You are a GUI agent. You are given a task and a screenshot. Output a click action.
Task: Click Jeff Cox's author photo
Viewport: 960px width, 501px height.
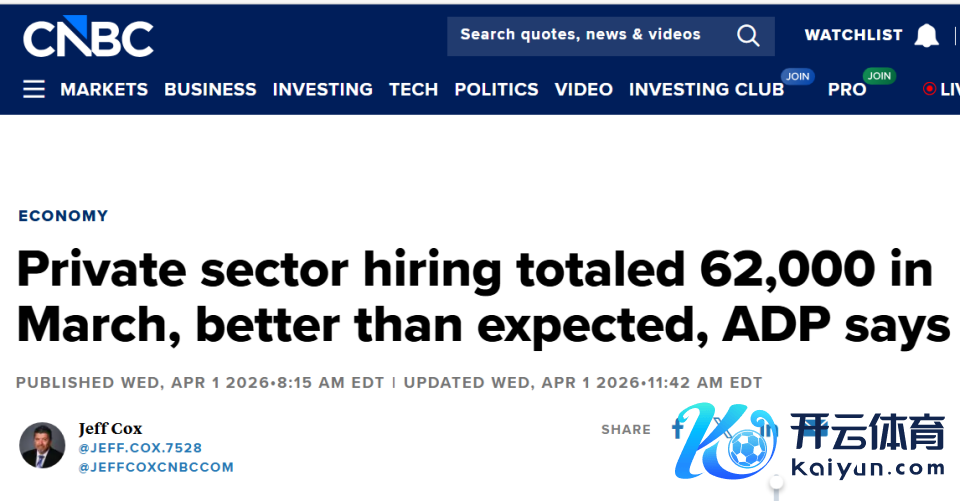click(x=42, y=445)
